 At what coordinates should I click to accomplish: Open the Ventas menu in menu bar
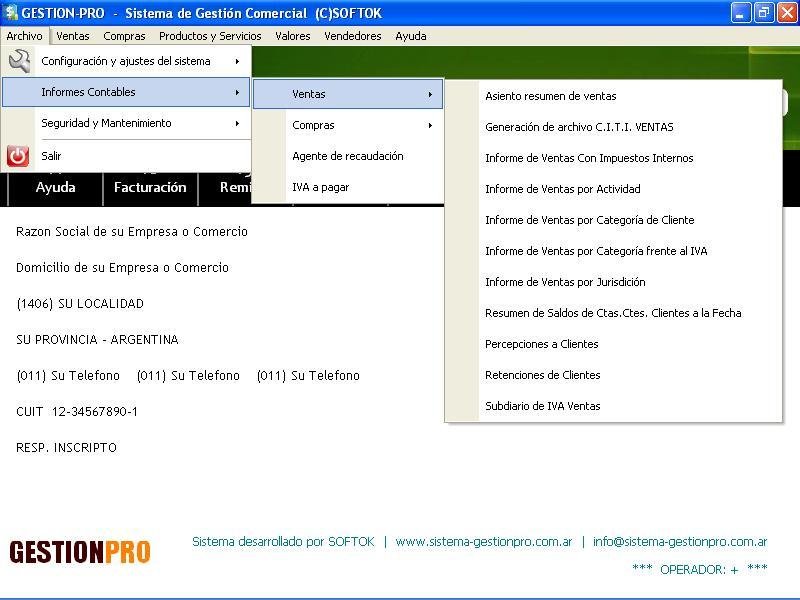point(72,36)
